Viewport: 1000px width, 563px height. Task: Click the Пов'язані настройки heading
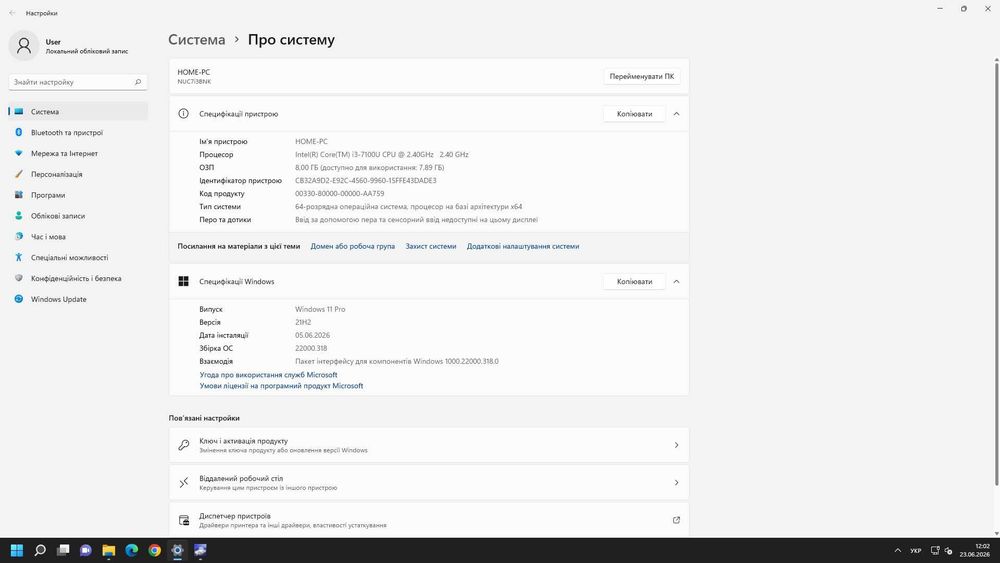coord(204,418)
